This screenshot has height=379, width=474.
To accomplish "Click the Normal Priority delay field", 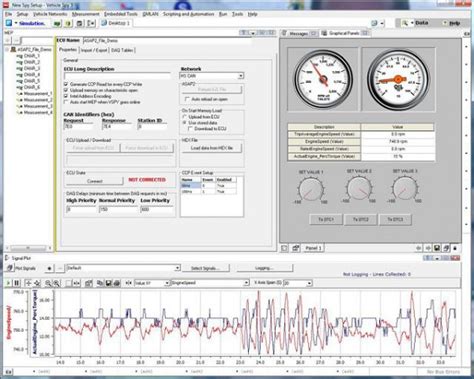I will (118, 209).
